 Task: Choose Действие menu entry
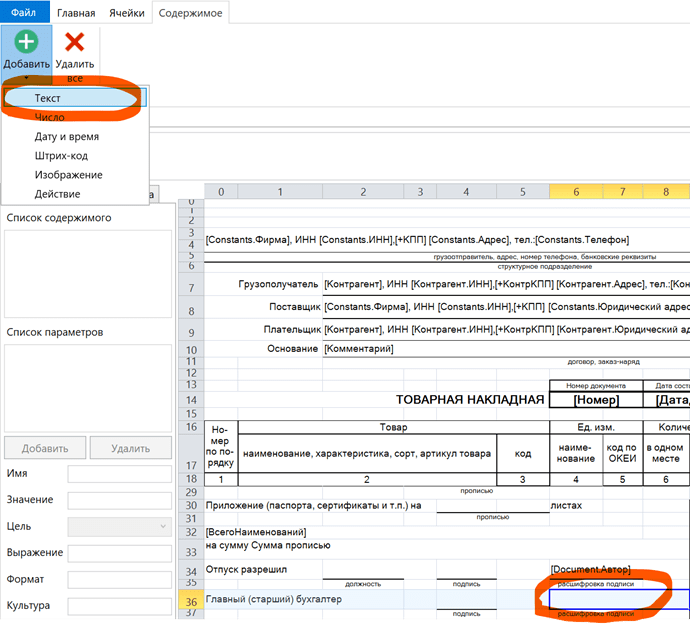point(74,194)
